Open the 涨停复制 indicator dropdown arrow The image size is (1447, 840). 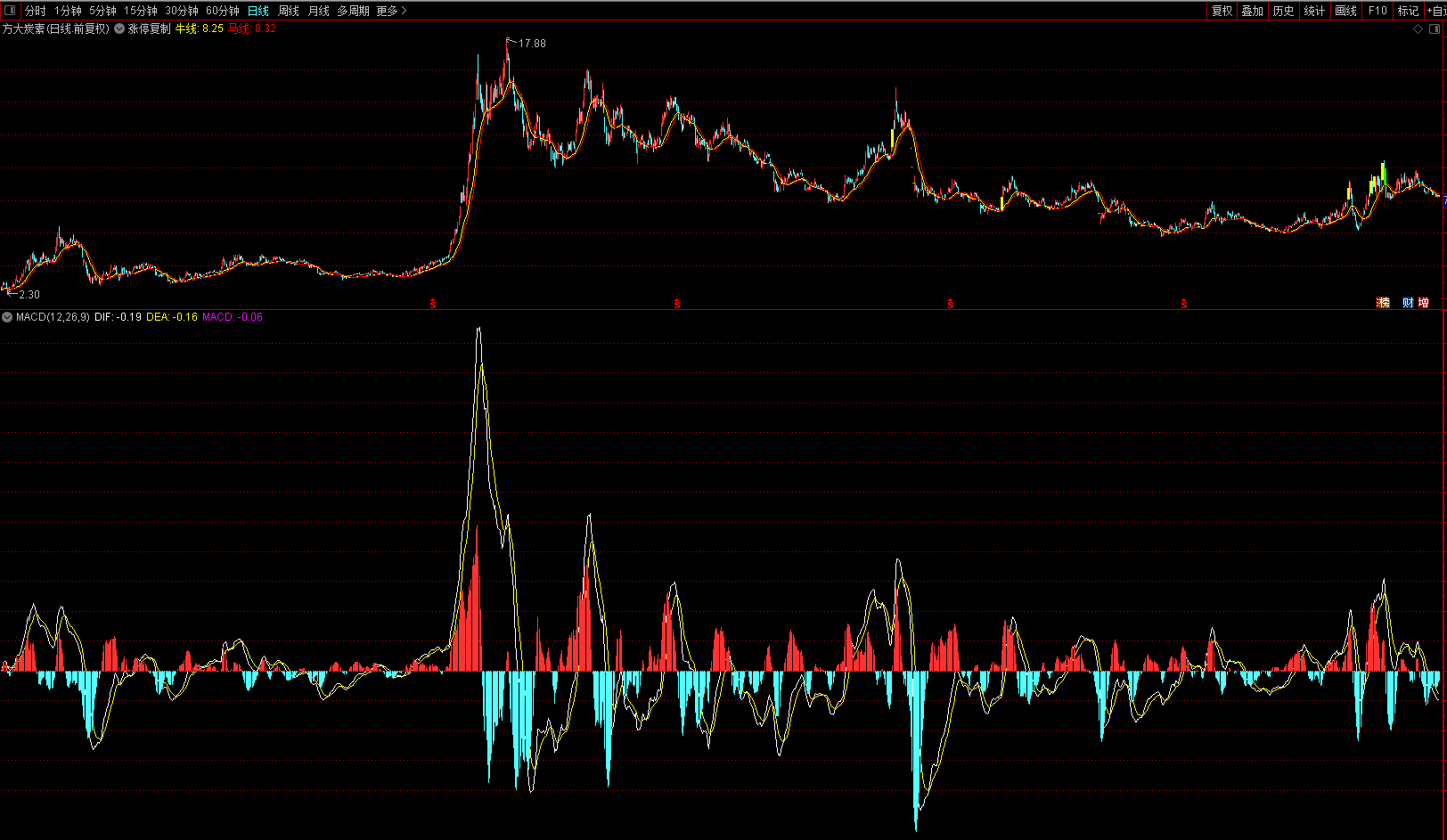pos(119,29)
